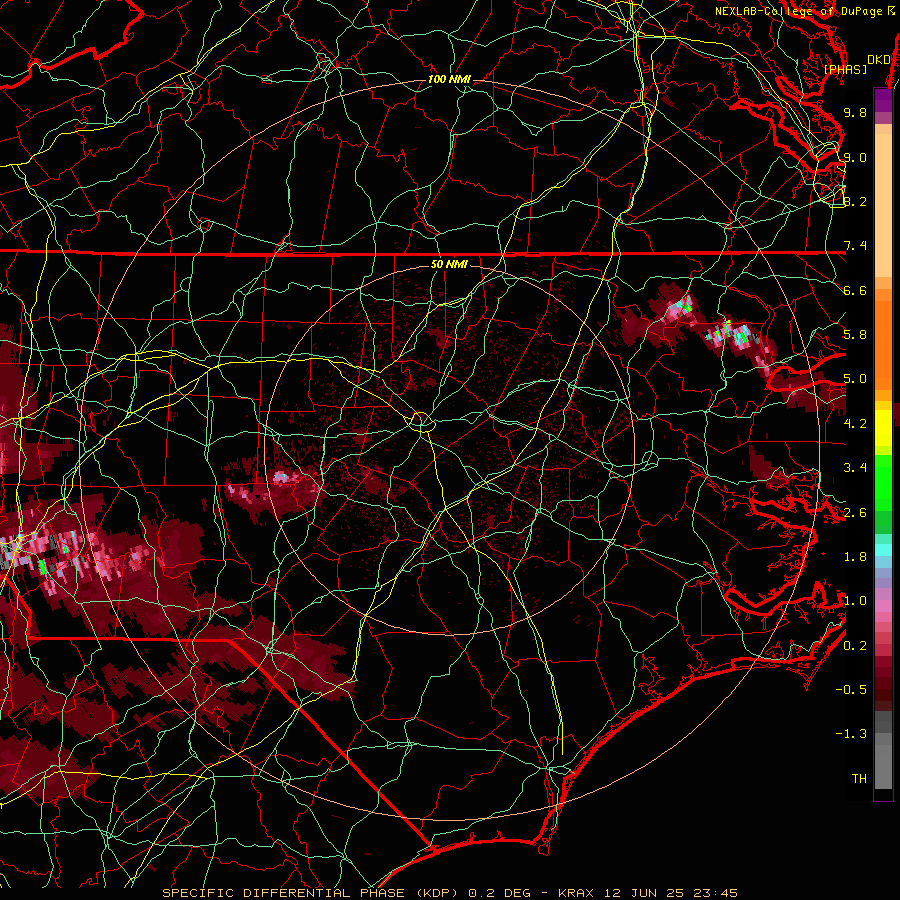Click the 1.8 value on the color scale
Image resolution: width=900 pixels, height=900 pixels.
point(855,557)
